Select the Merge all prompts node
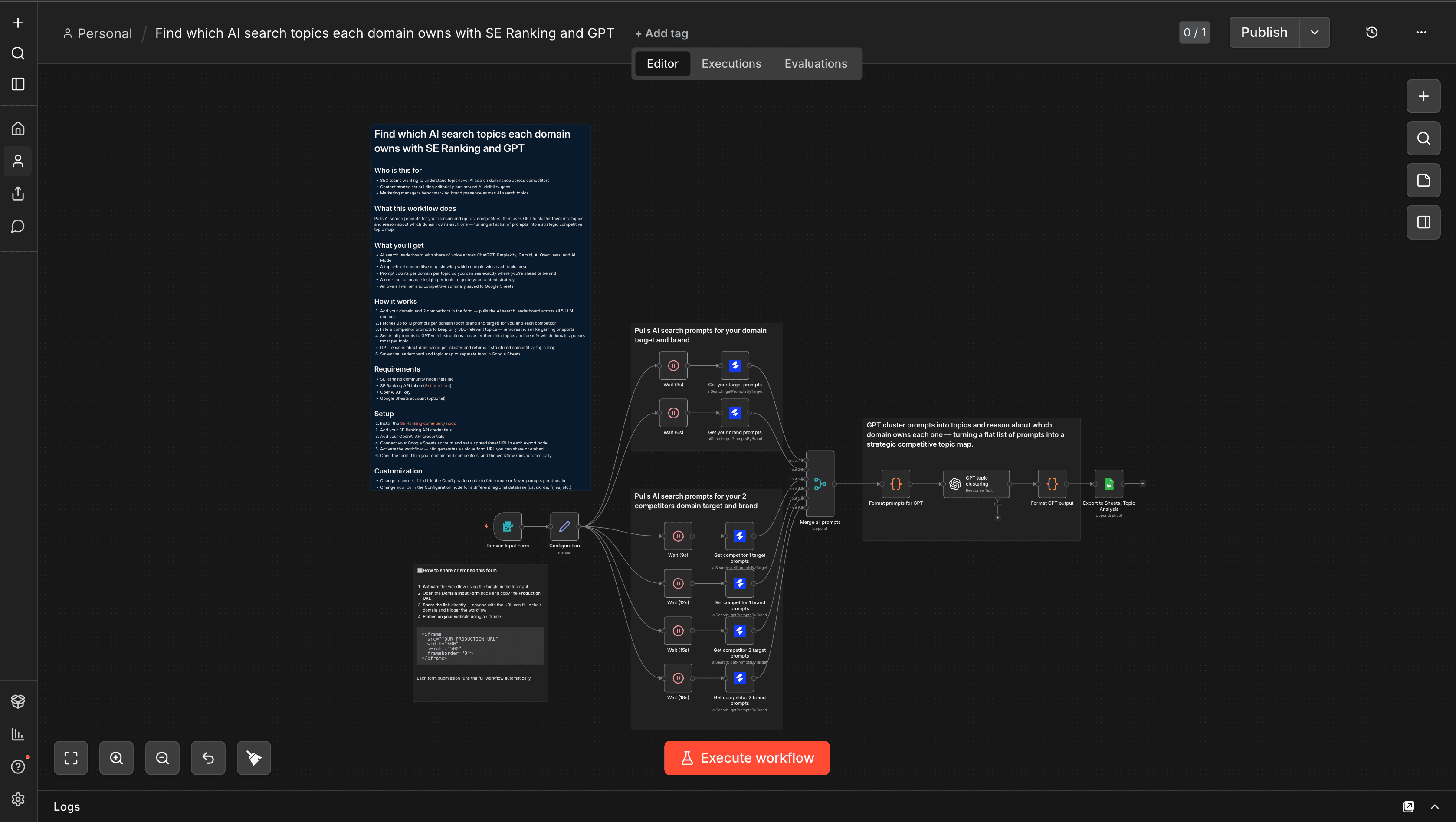Screen dimensions: 1456x822 click(x=820, y=484)
